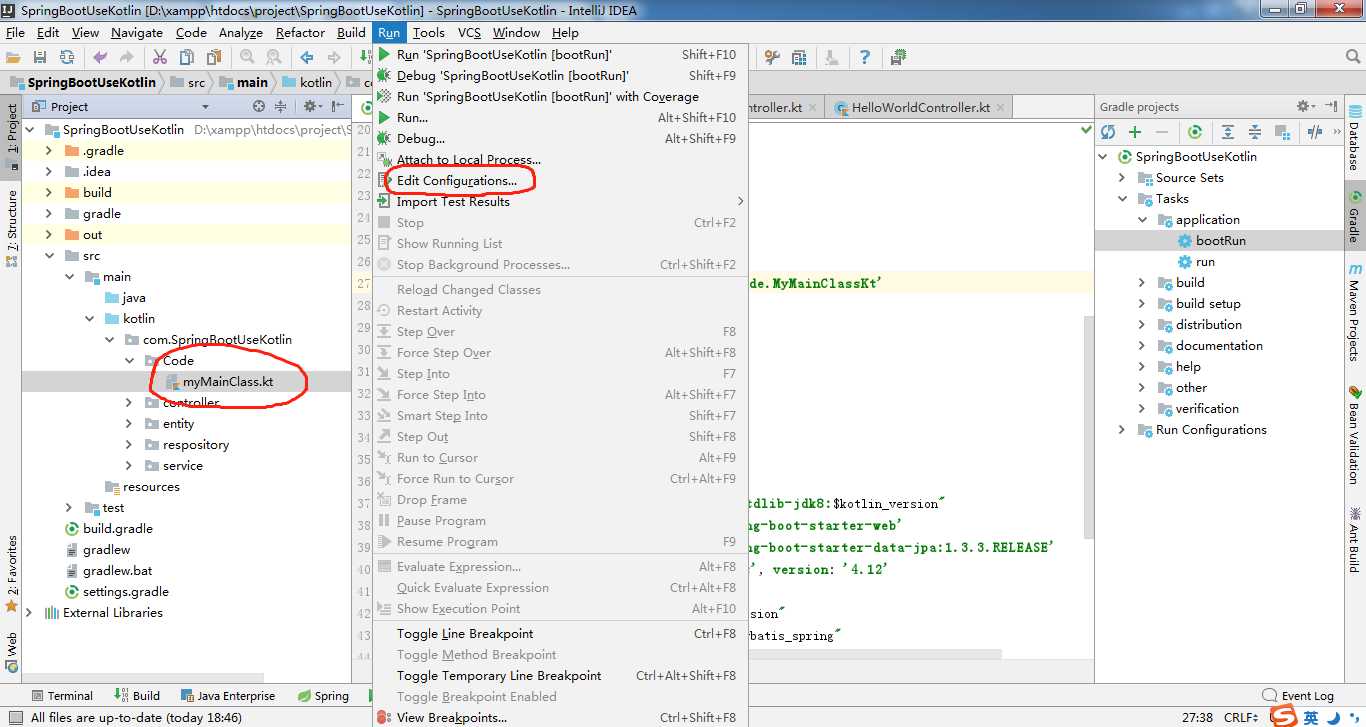Click the Back navigation arrow icon

(306, 57)
